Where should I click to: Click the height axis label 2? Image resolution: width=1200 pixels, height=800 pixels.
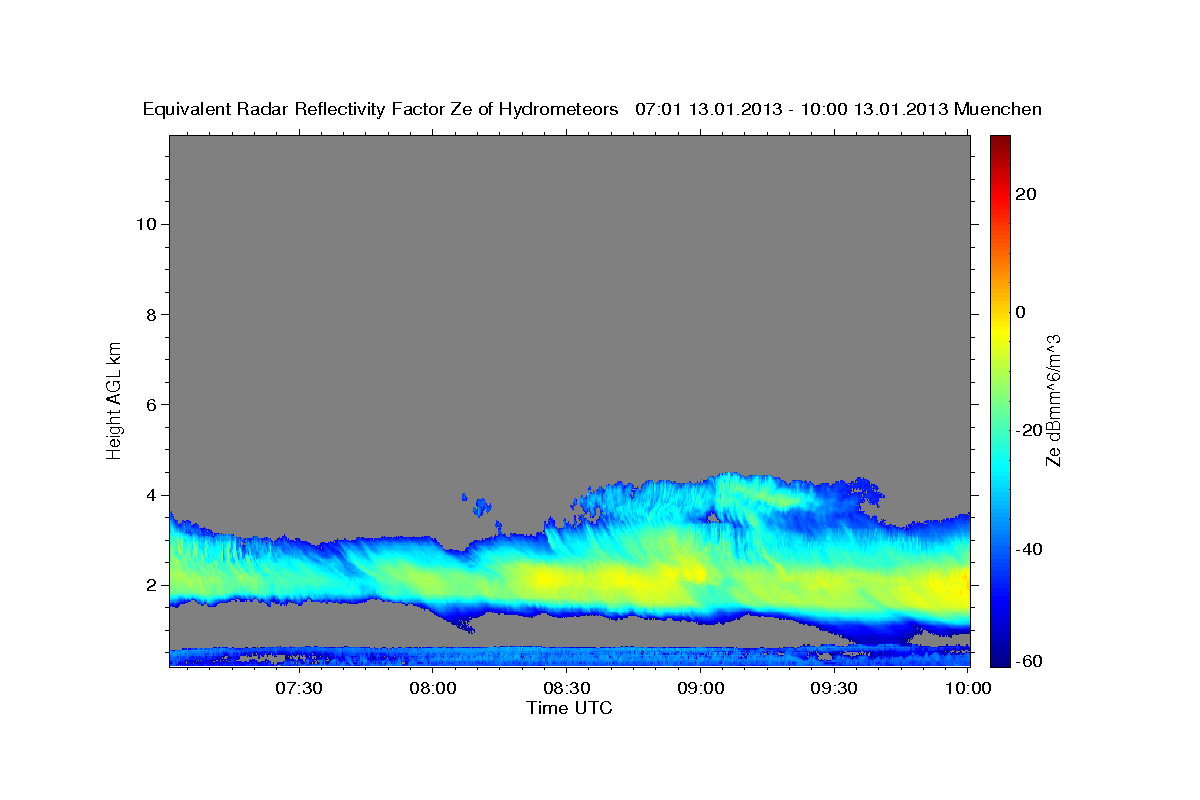pyautogui.click(x=149, y=585)
